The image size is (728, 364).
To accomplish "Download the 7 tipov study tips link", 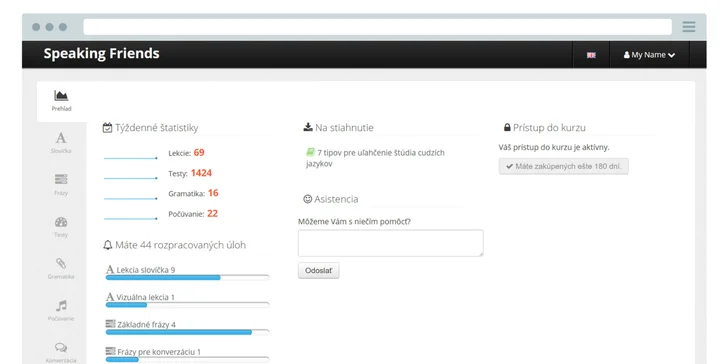I will pos(375,158).
